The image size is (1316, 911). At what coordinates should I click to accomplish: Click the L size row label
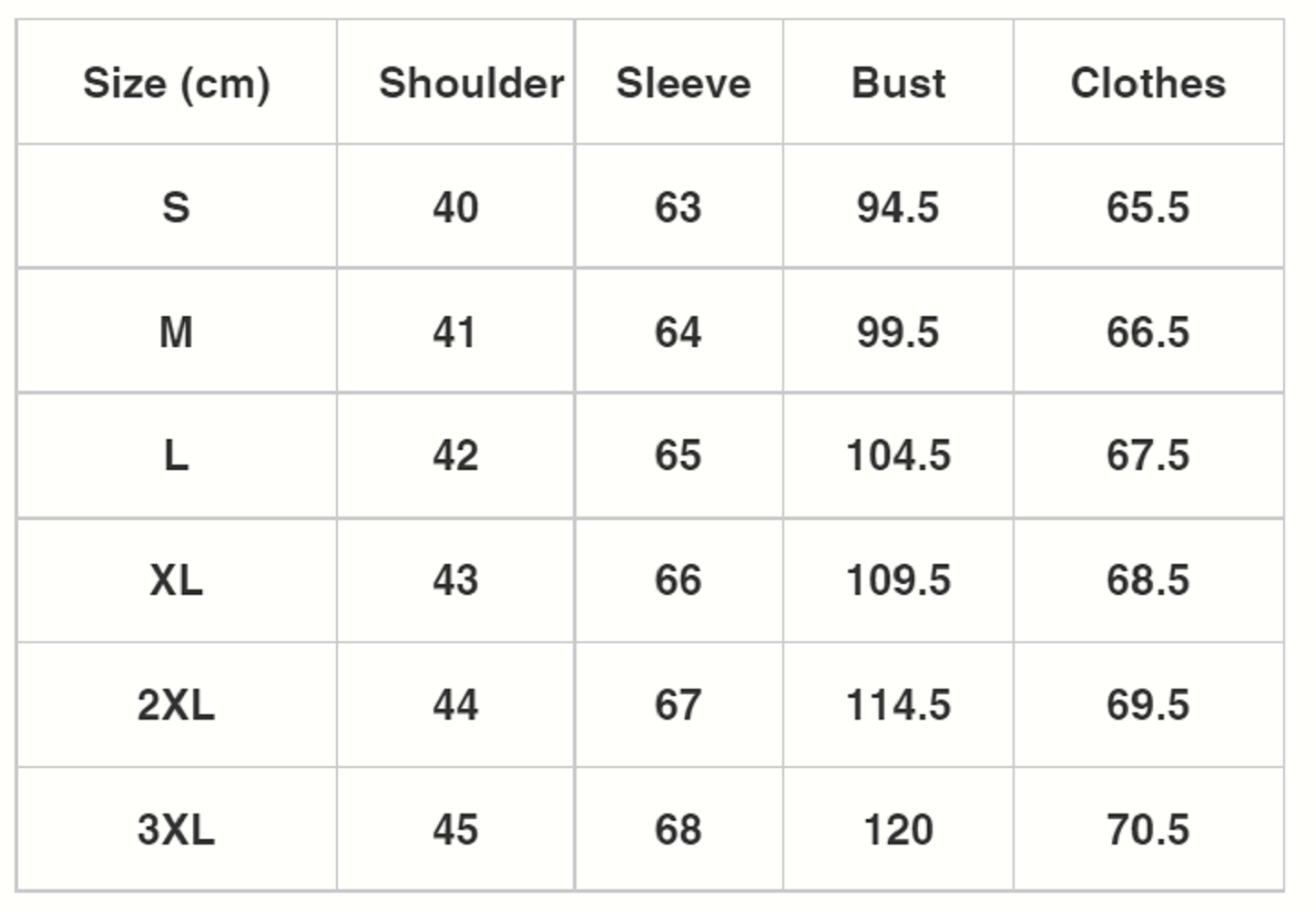(177, 455)
